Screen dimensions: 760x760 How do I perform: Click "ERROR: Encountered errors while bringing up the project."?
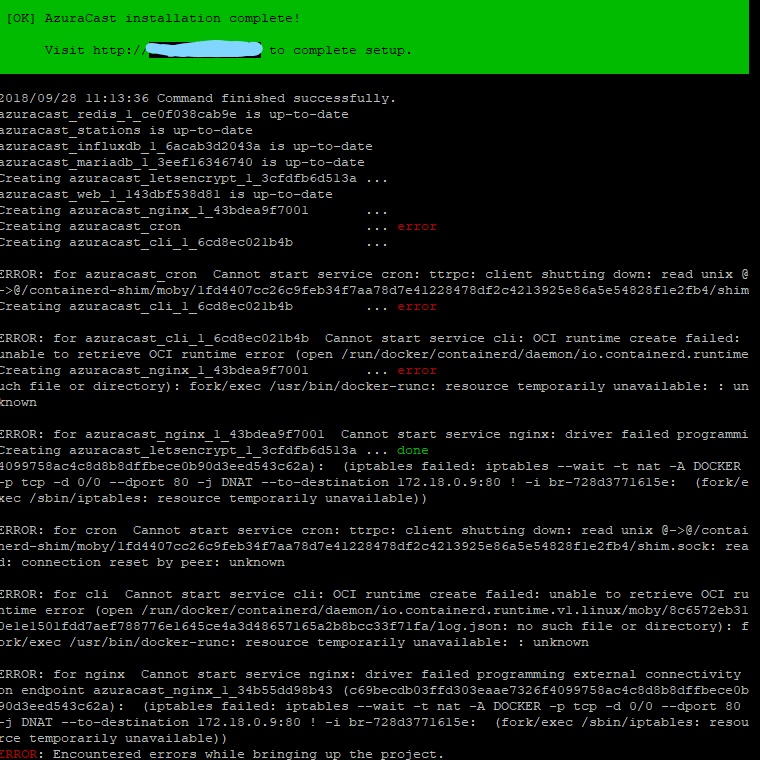(x=222, y=754)
